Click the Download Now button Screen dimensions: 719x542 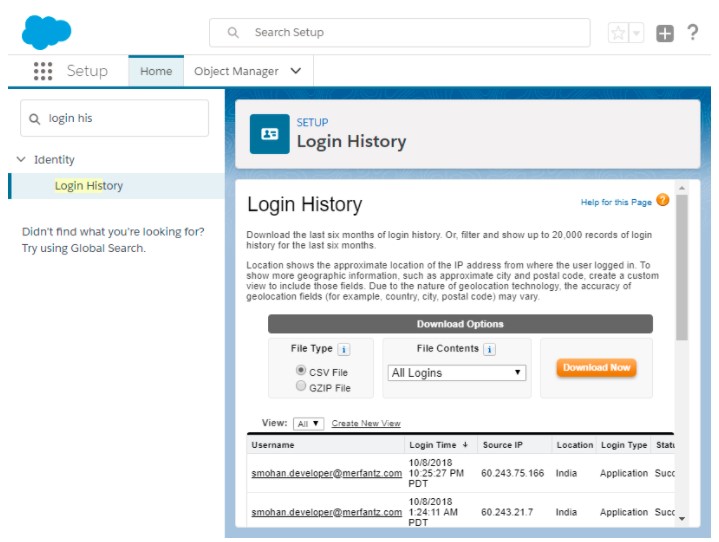click(x=597, y=368)
